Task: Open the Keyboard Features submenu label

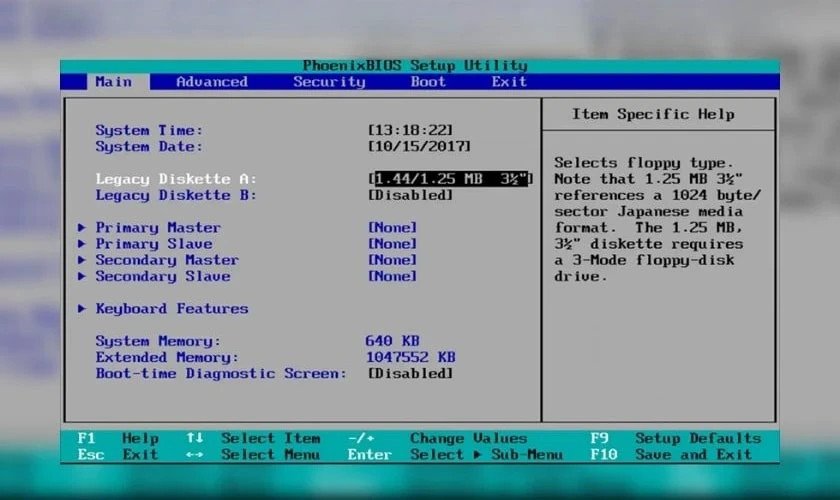Action: click(172, 309)
